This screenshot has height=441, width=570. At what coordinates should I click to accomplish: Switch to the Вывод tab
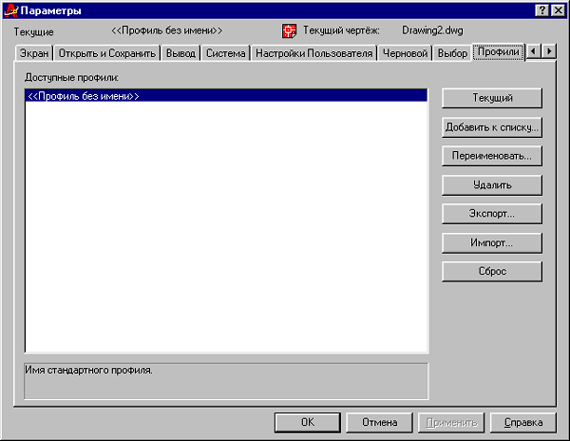181,53
